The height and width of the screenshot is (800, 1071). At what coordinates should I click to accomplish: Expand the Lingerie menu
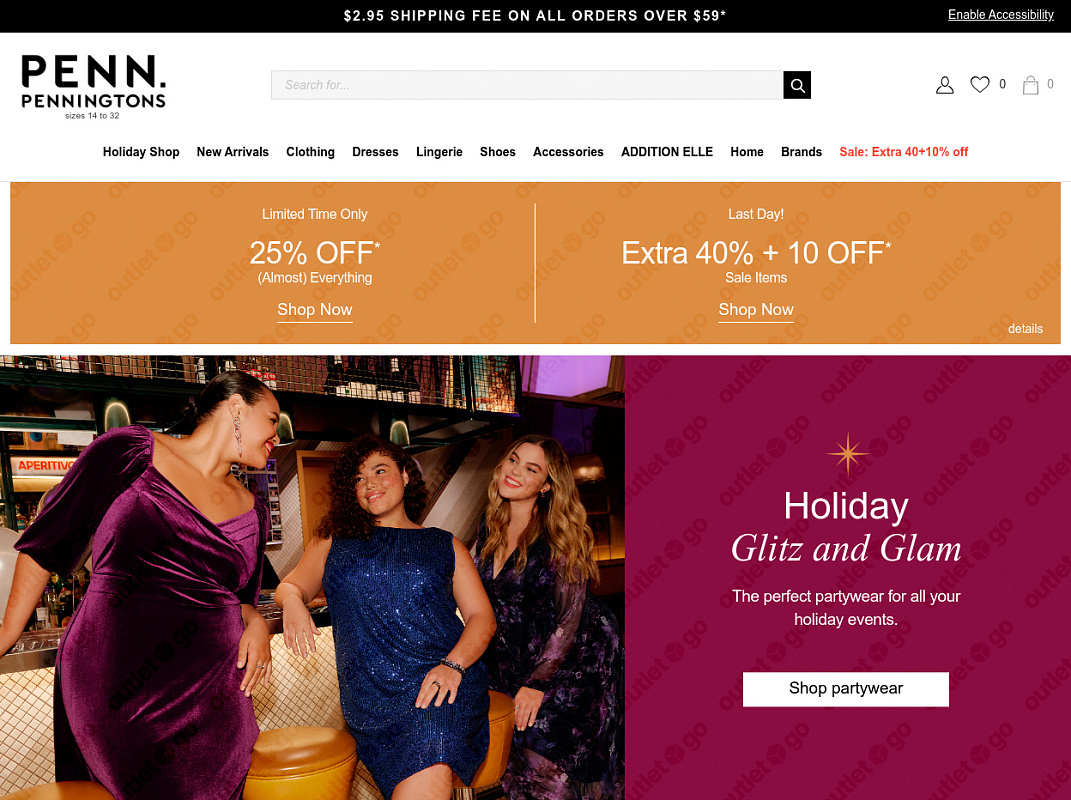click(439, 152)
